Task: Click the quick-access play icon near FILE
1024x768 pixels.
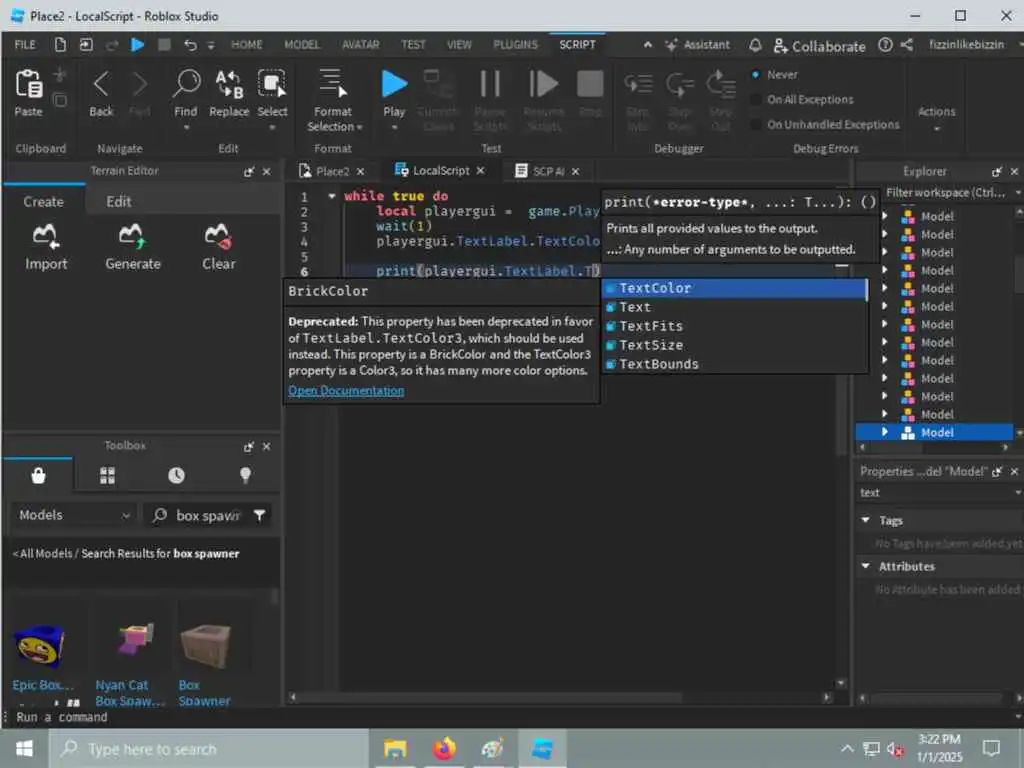Action: [x=137, y=44]
